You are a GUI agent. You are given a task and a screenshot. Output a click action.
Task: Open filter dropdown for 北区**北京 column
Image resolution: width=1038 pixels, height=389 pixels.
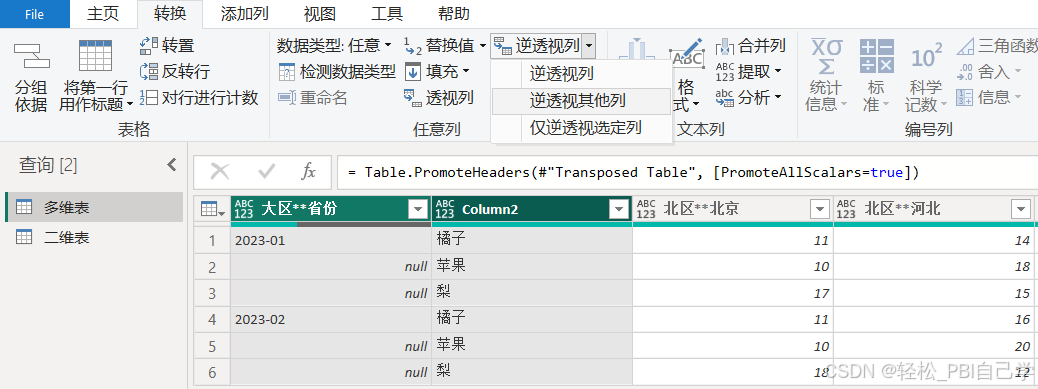point(820,210)
